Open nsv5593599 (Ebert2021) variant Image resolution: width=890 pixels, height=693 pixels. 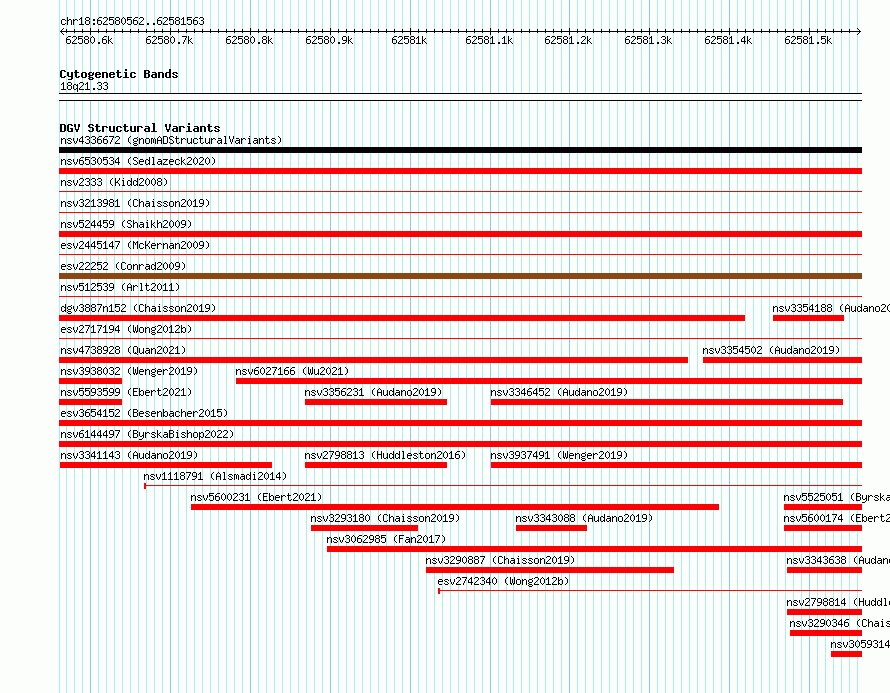pos(126,392)
